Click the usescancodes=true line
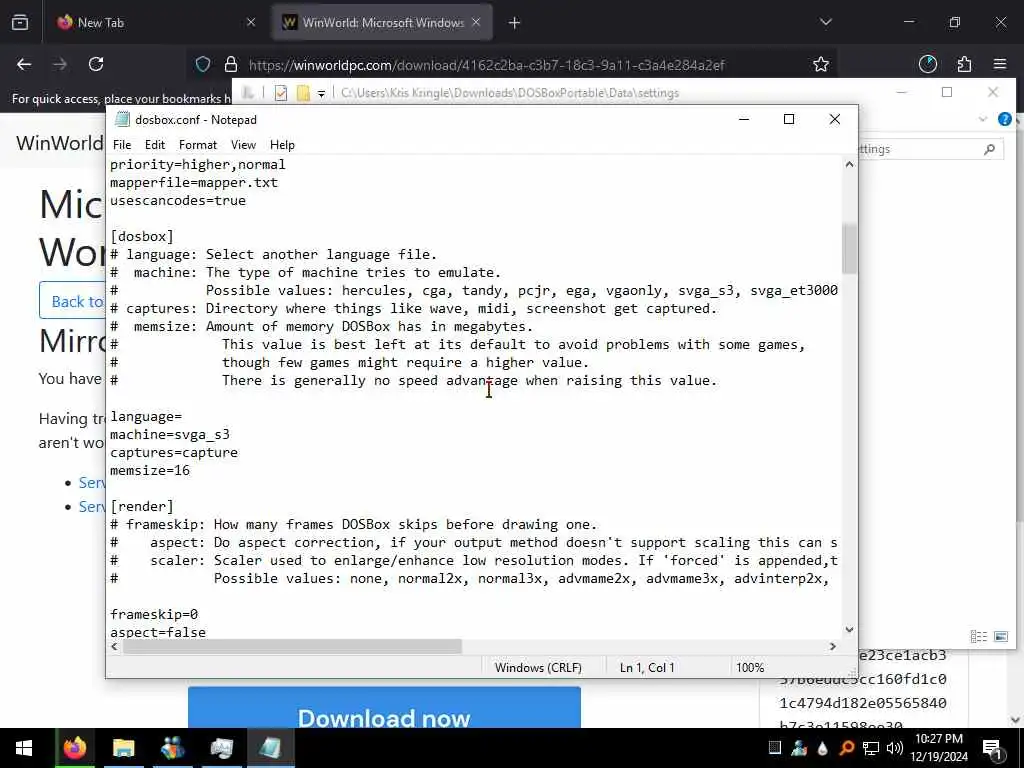This screenshot has width=1024, height=768. tap(178, 200)
